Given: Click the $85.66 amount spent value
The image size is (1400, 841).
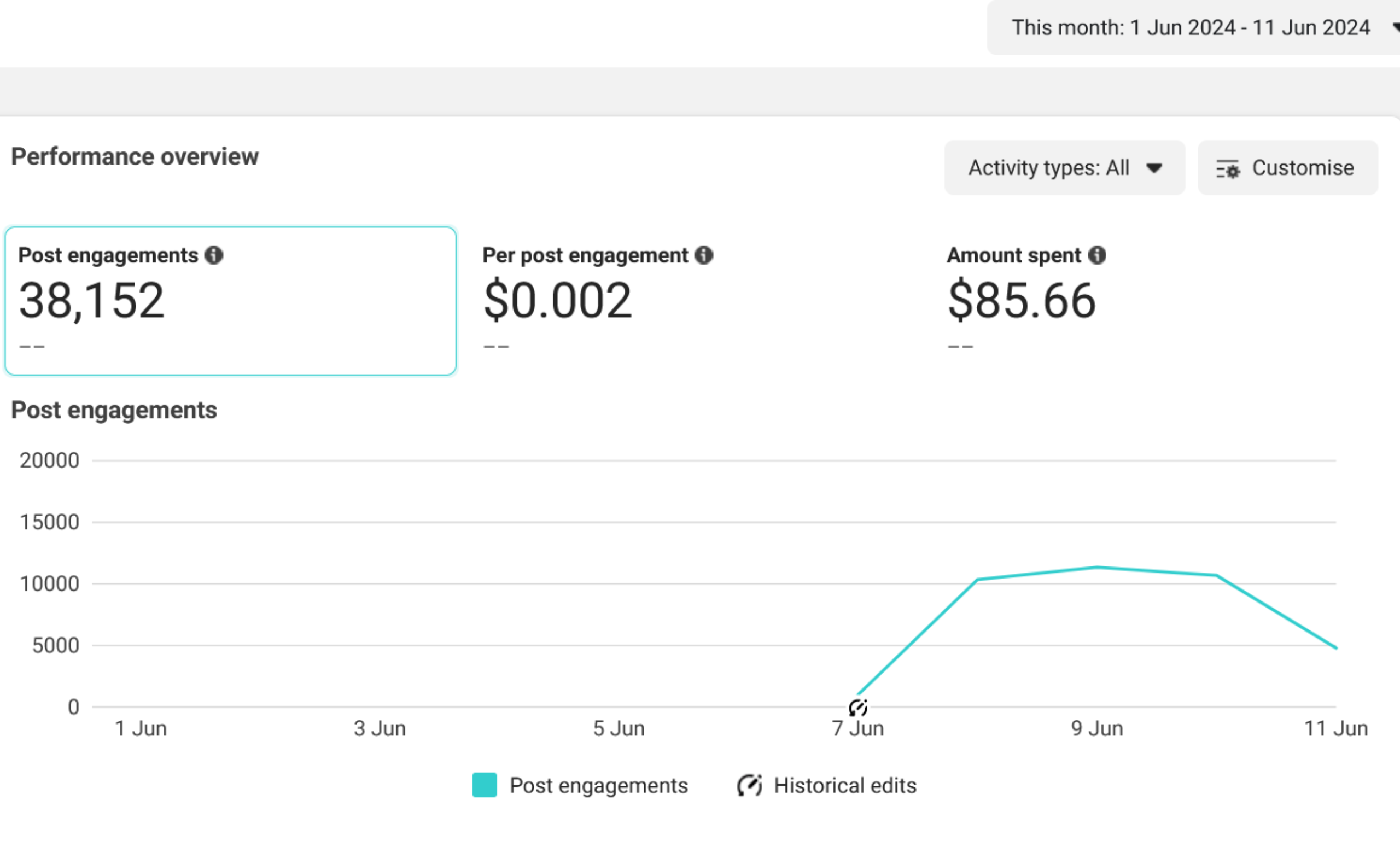Looking at the screenshot, I should pos(1022,301).
